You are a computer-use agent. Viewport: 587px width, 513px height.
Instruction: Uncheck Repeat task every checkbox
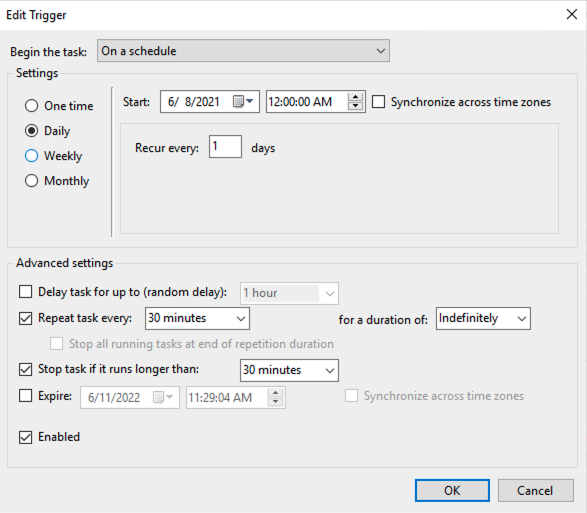(x=25, y=318)
